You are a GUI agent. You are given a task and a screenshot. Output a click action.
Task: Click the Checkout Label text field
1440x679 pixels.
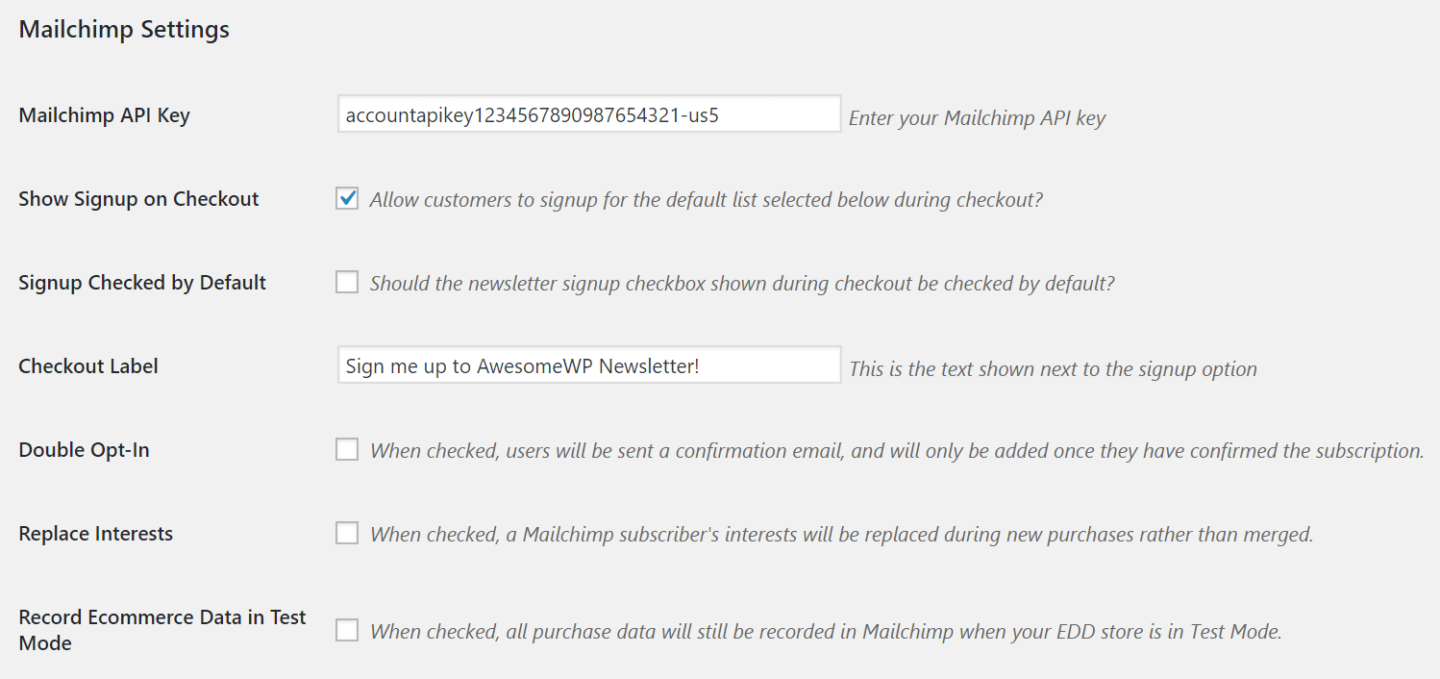(x=588, y=365)
